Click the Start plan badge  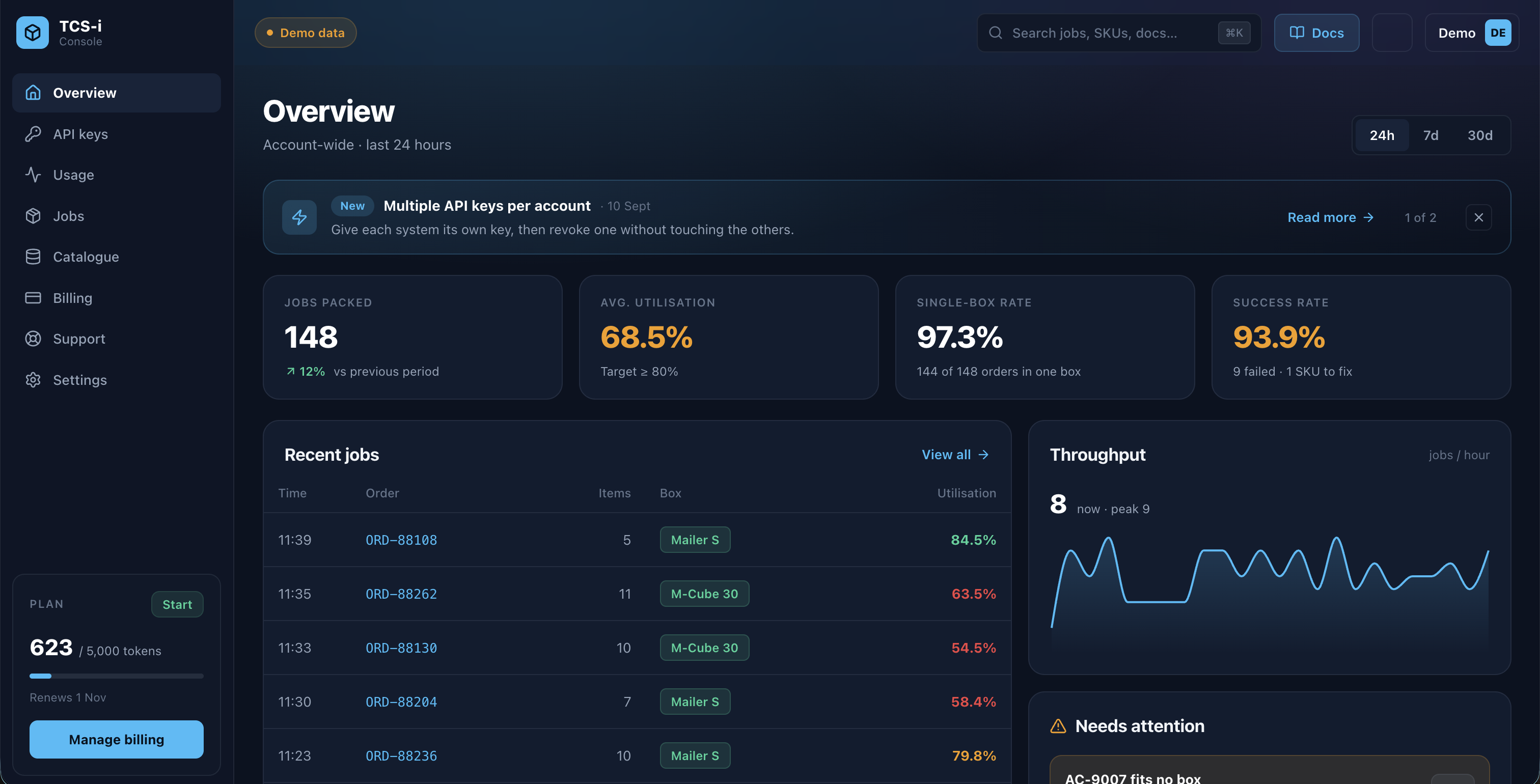pyautogui.click(x=177, y=604)
